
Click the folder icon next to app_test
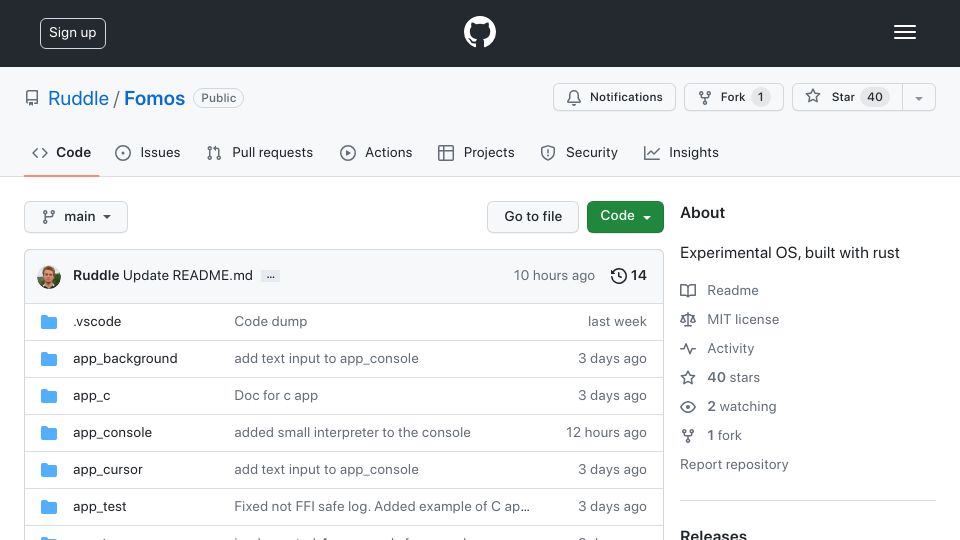point(49,507)
